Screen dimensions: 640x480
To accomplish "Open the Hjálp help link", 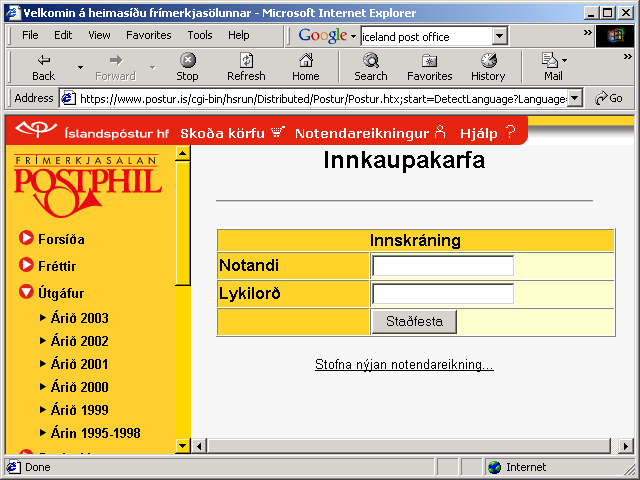I will (488, 133).
